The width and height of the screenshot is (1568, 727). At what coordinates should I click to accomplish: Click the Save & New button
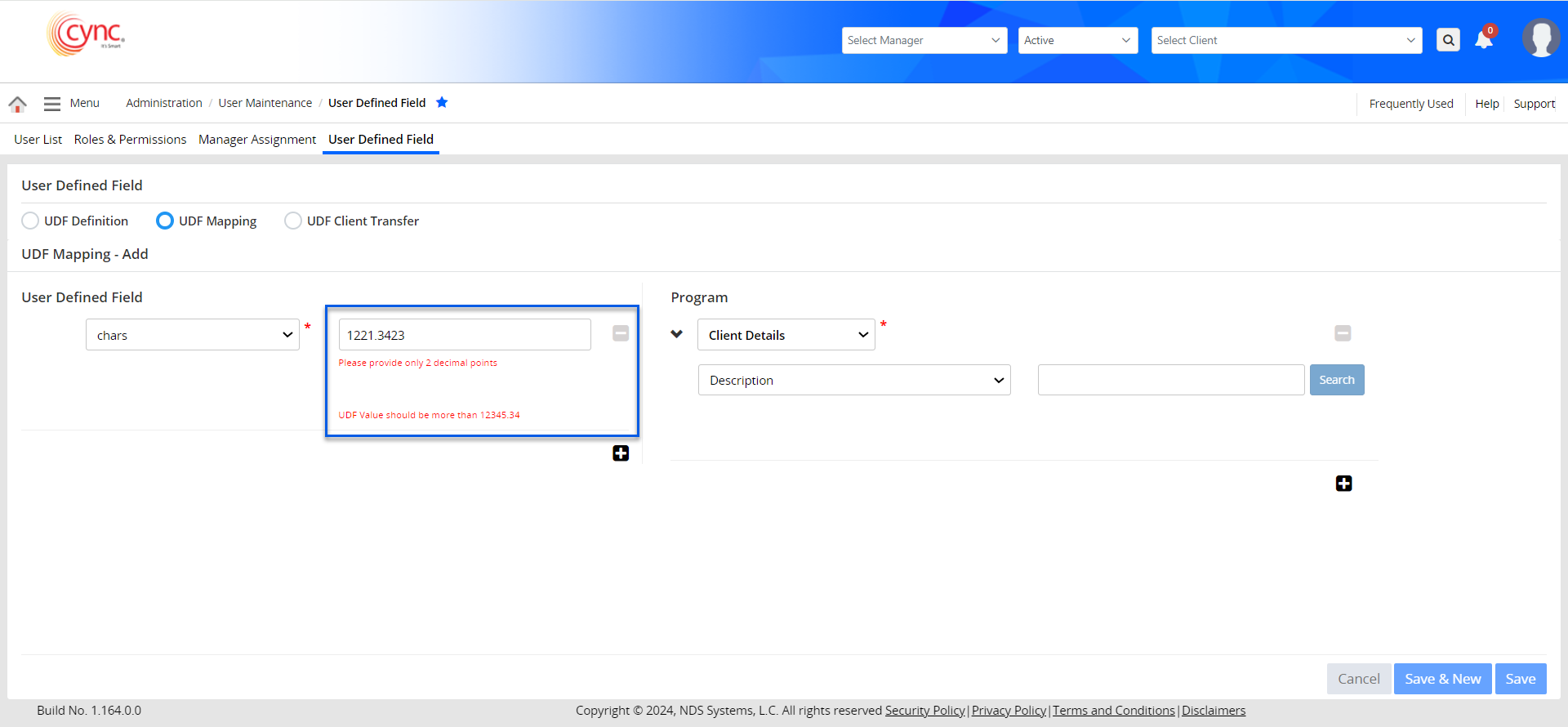pyautogui.click(x=1442, y=679)
